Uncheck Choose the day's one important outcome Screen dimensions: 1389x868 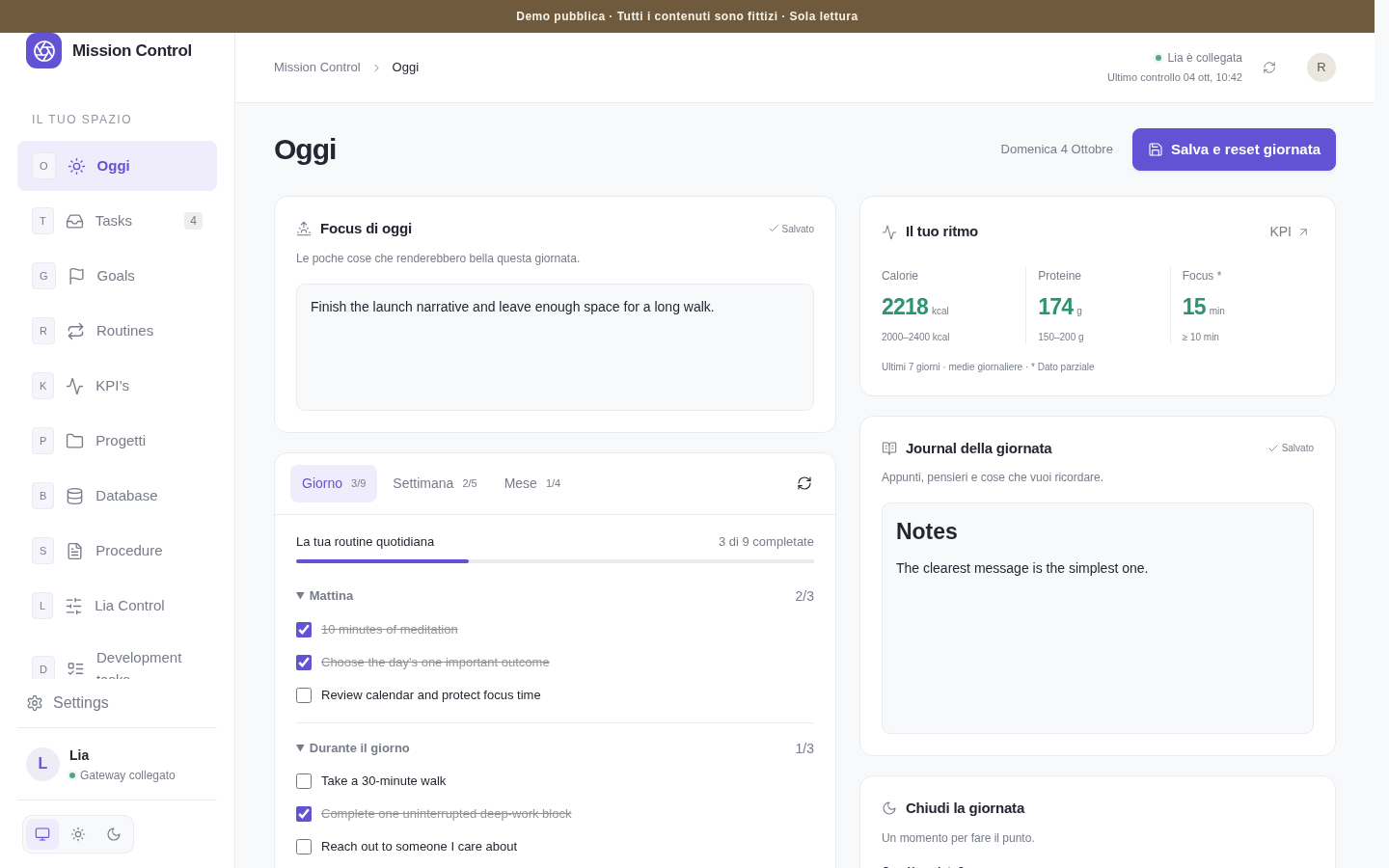304,663
